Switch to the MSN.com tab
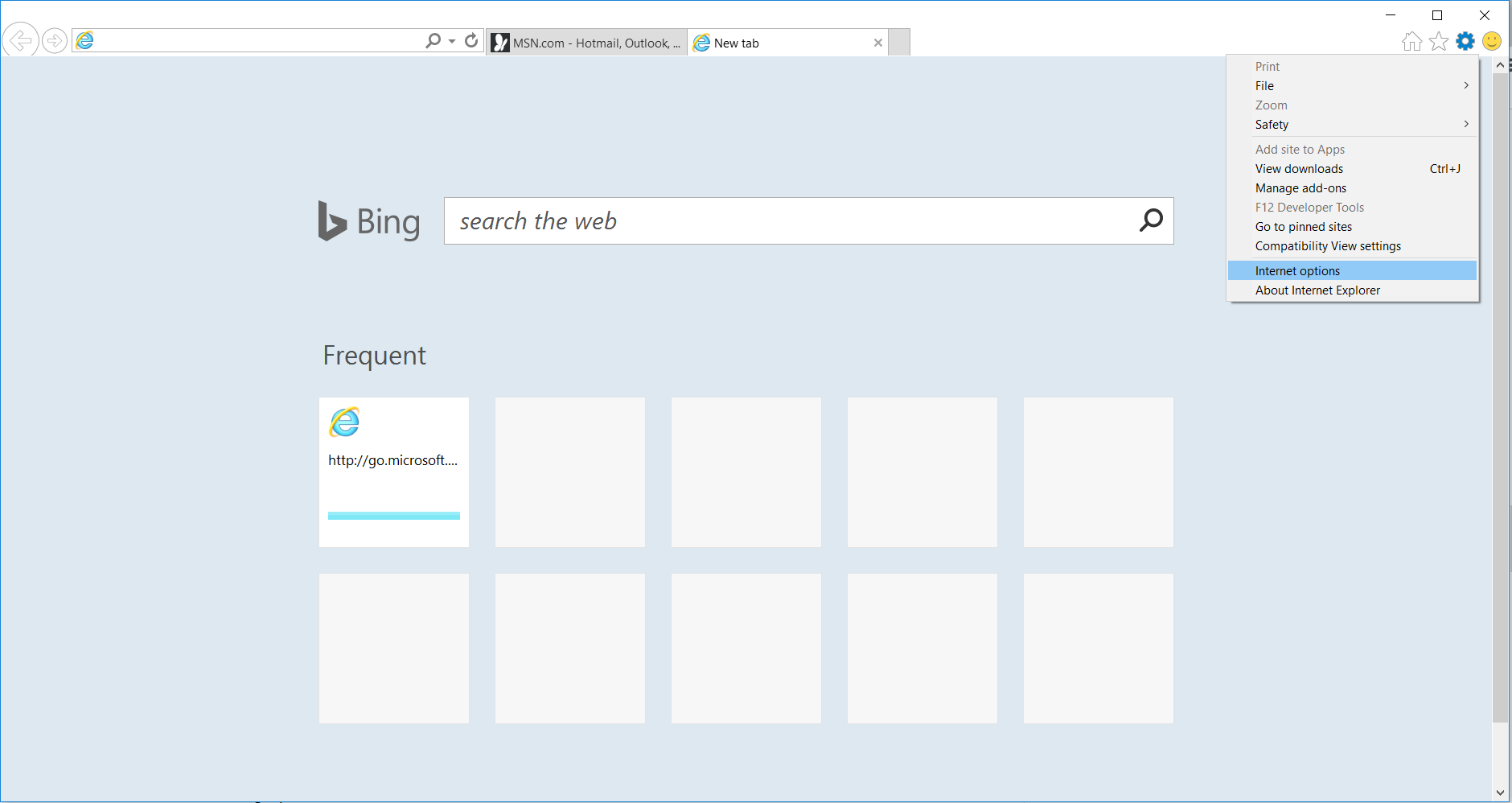The image size is (1512, 803). pos(587,43)
